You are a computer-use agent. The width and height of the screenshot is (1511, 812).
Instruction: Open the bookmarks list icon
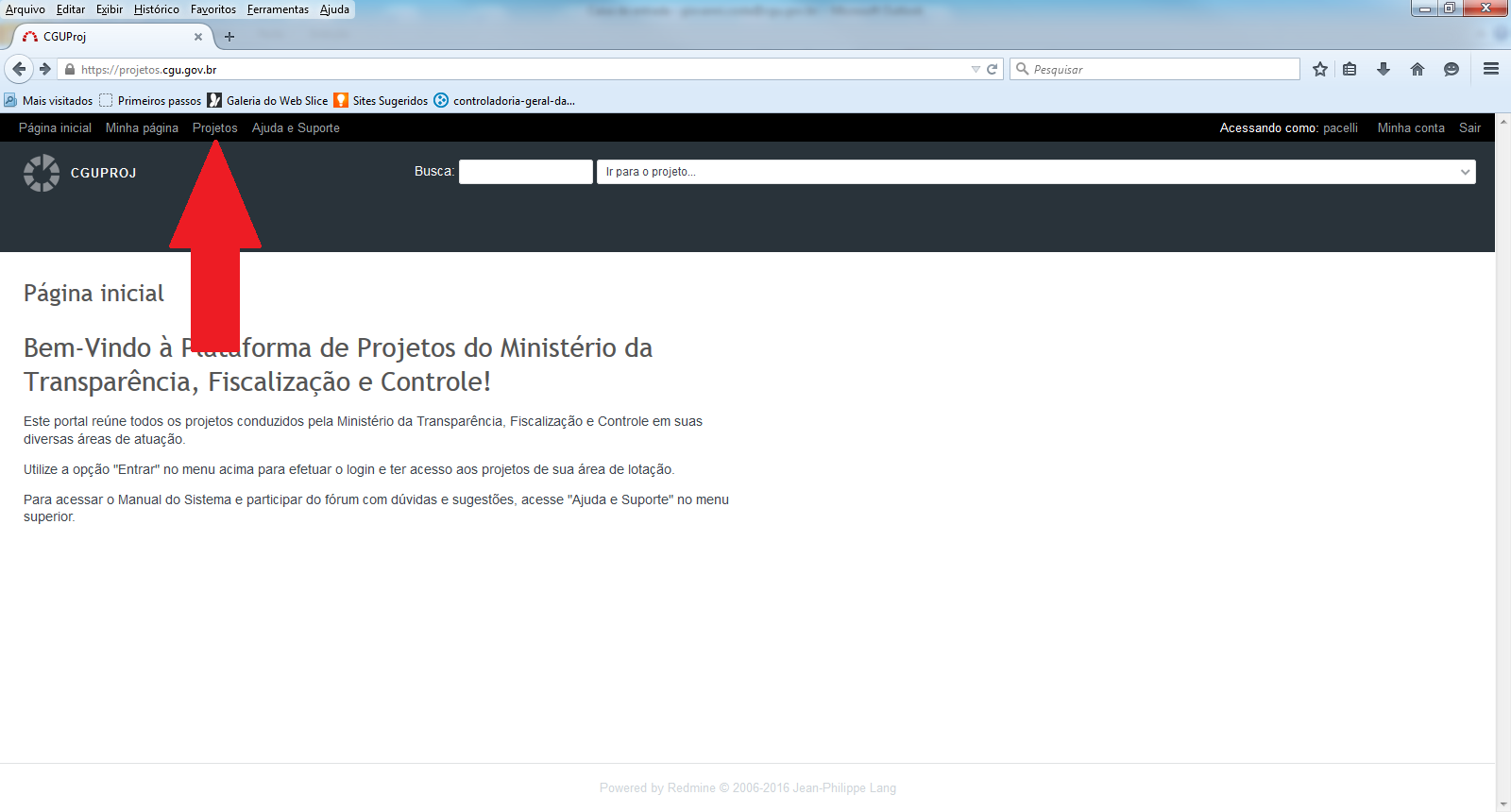click(x=1350, y=69)
